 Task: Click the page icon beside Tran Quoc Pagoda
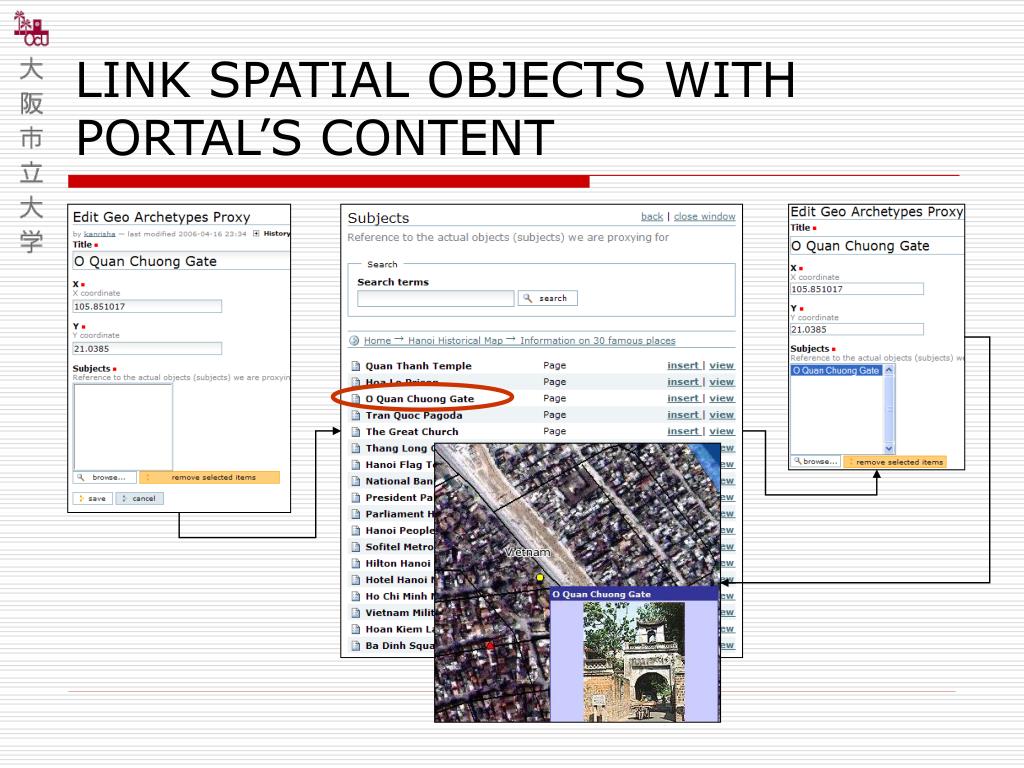coord(356,415)
